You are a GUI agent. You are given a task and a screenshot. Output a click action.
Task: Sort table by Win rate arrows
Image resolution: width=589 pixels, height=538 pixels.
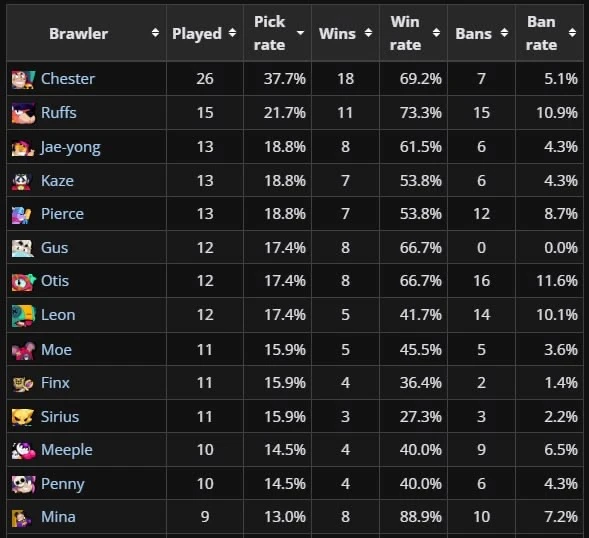(436, 33)
